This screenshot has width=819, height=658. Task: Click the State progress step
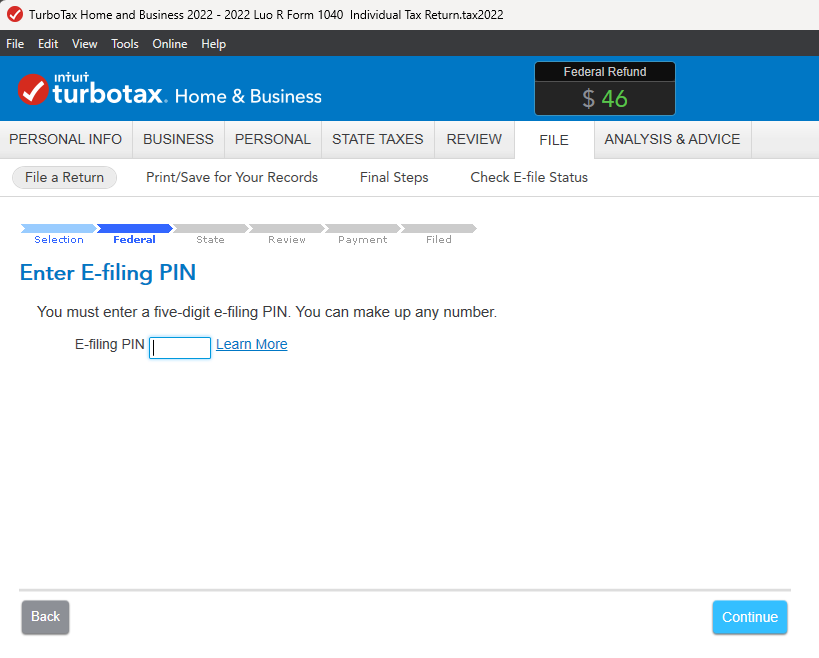tap(210, 234)
